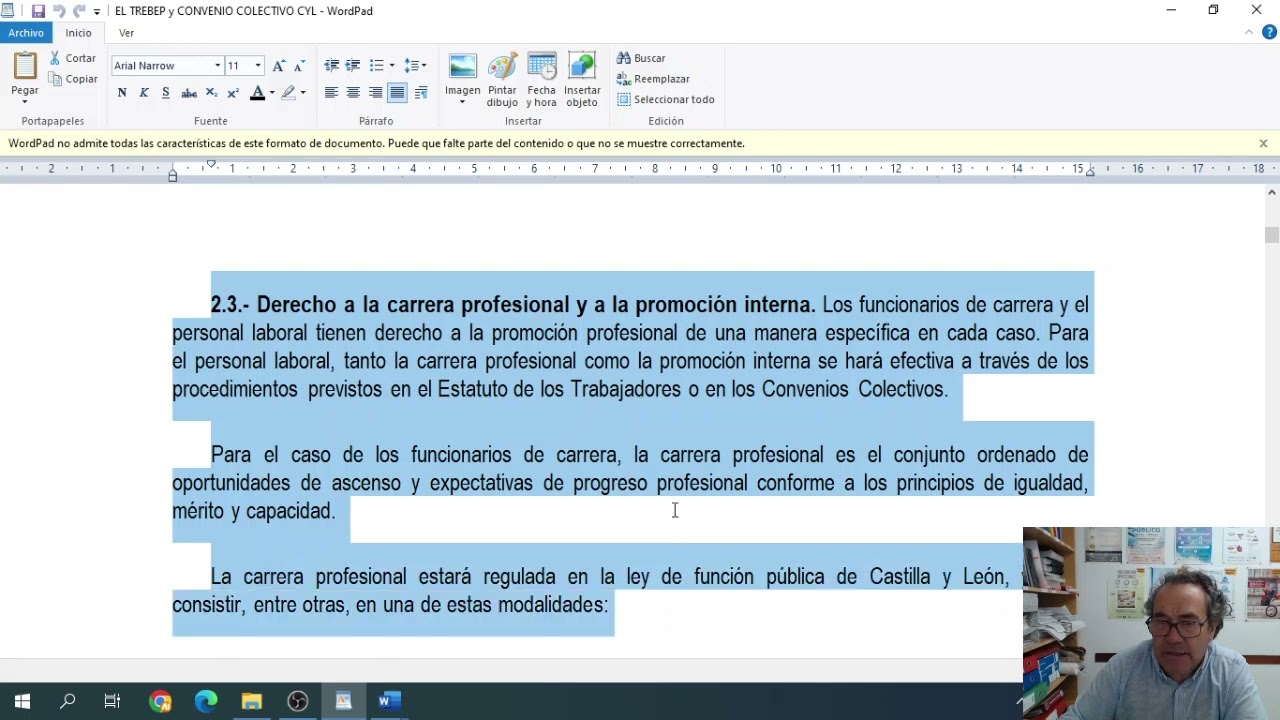Expand the font size dropdown
The height and width of the screenshot is (720, 1280).
pyautogui.click(x=258, y=65)
